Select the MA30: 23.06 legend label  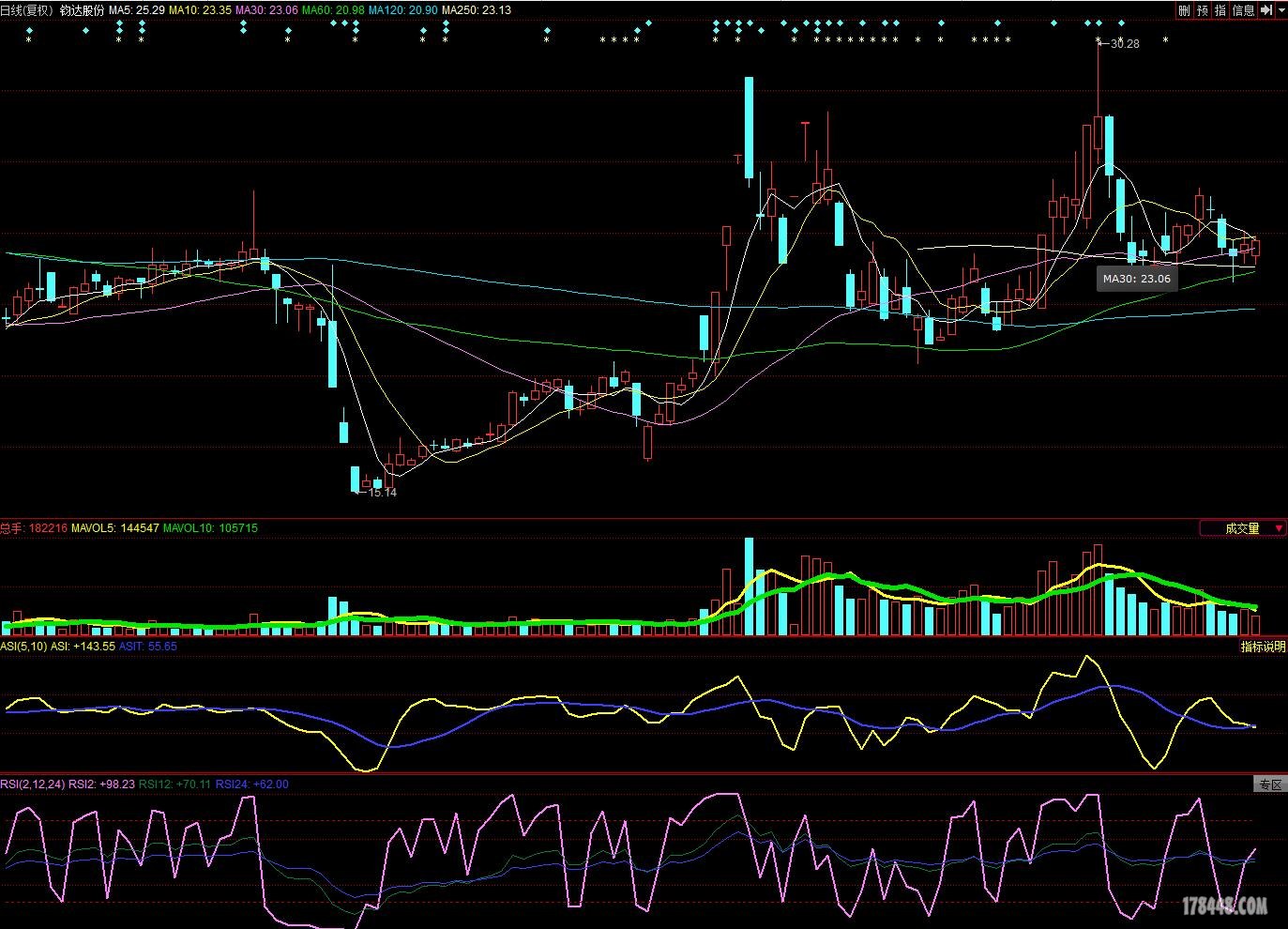(x=266, y=10)
